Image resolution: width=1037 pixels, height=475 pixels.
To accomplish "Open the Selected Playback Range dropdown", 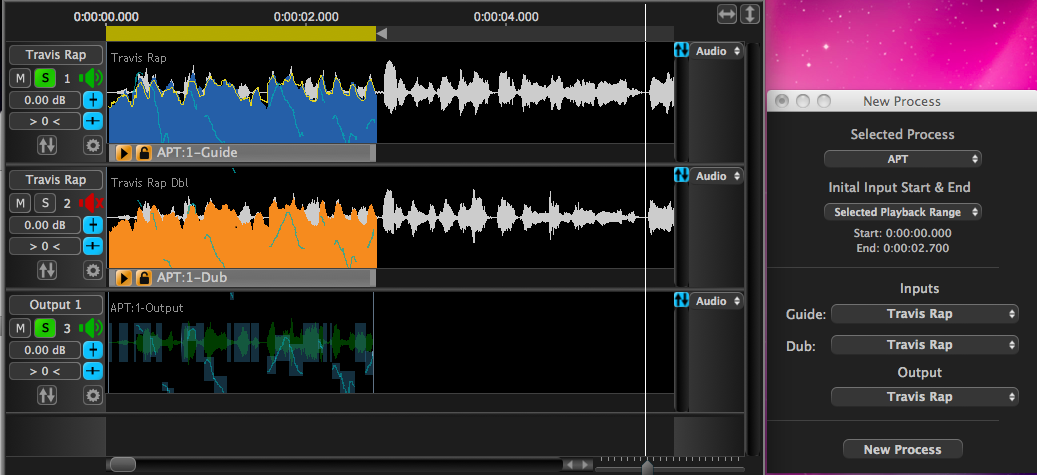I will (902, 212).
